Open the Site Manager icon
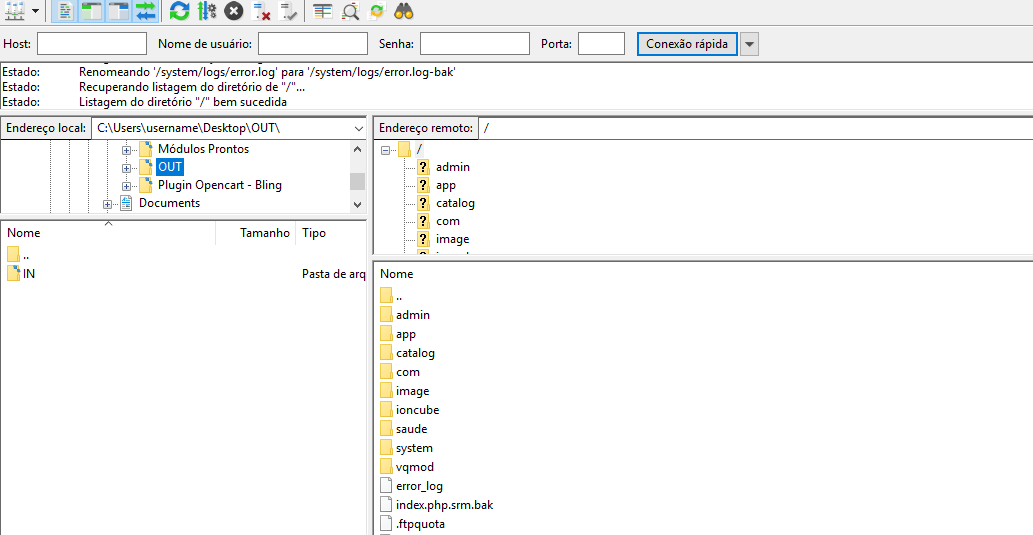This screenshot has width=1033, height=535. pos(14,11)
